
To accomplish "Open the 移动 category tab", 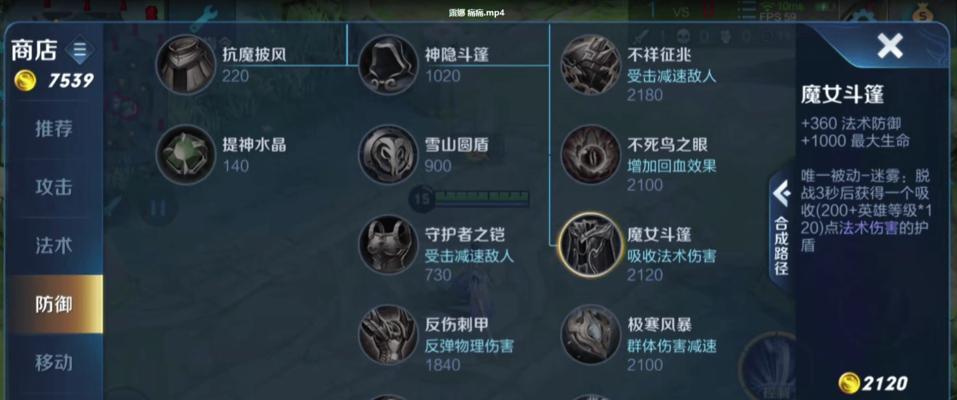I will [x=54, y=363].
